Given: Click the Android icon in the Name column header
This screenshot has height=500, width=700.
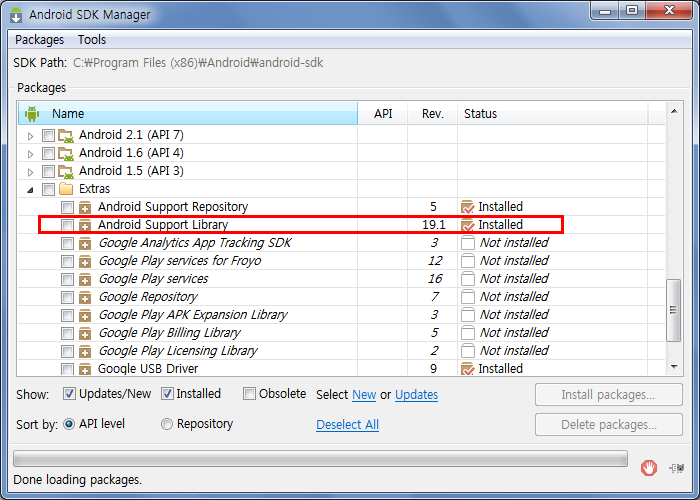Looking at the screenshot, I should point(32,114).
